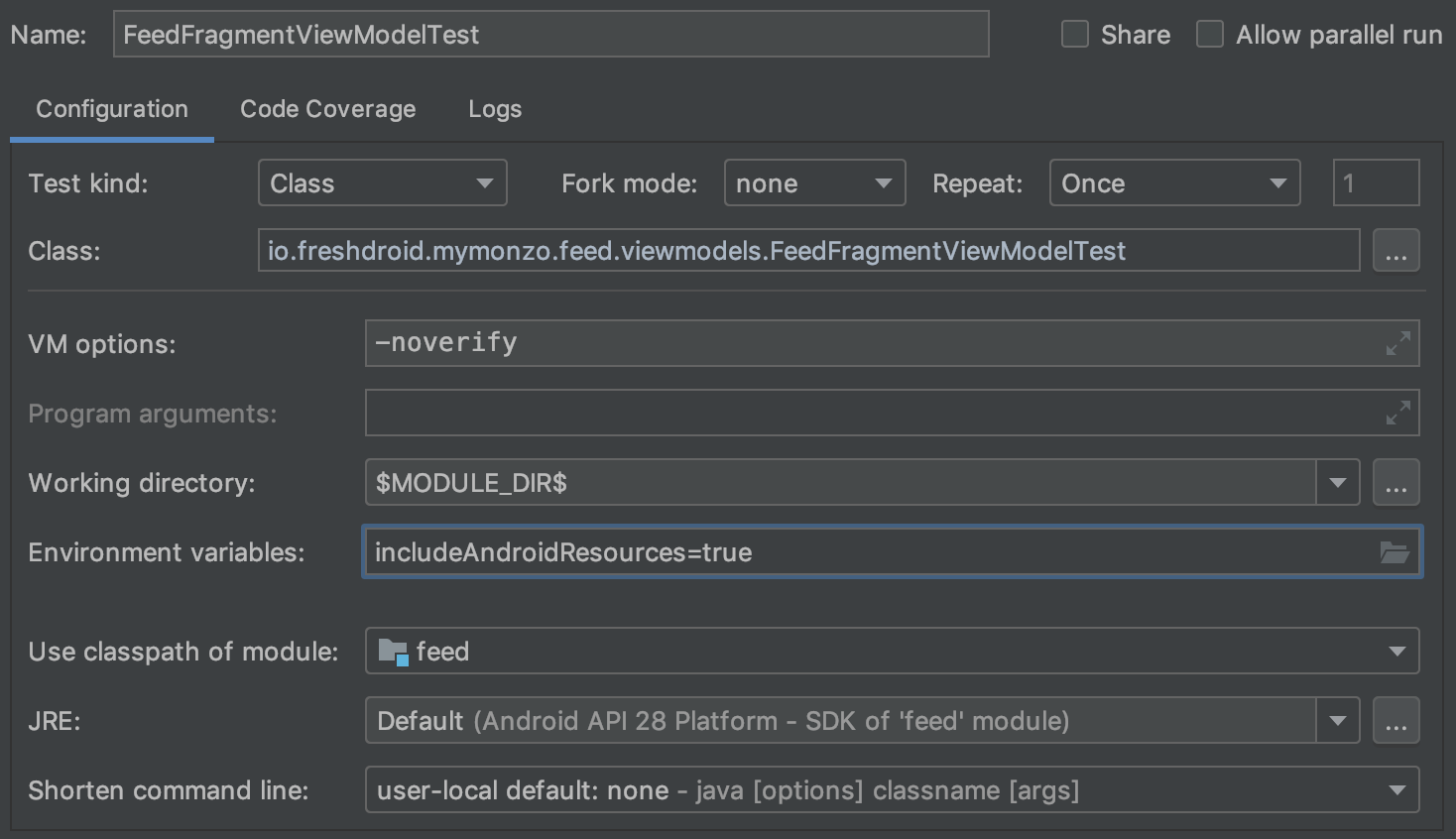The image size is (1456, 839).
Task: Click the Working directory field
Action: tap(840, 482)
